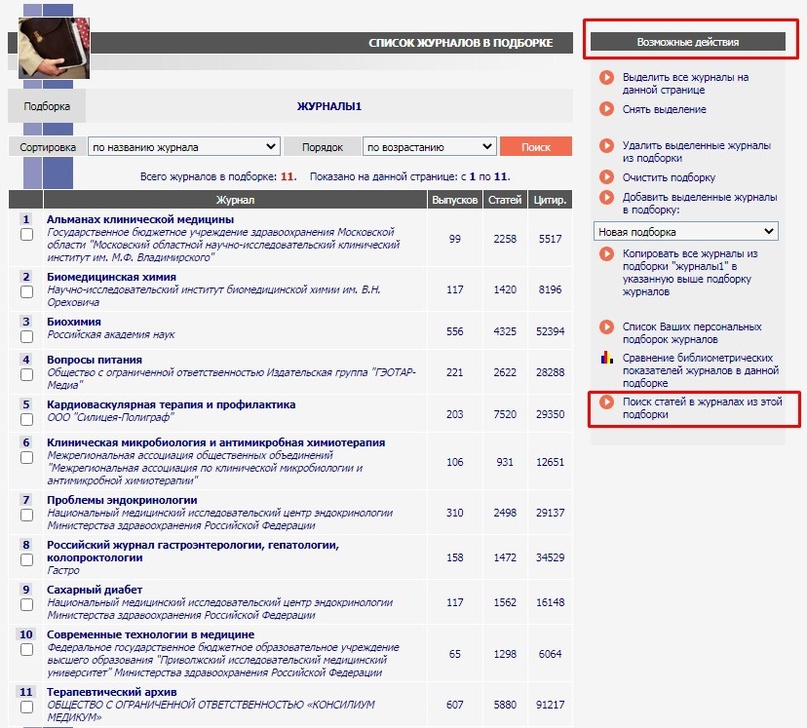Click the Журнал column header

(x=235, y=200)
